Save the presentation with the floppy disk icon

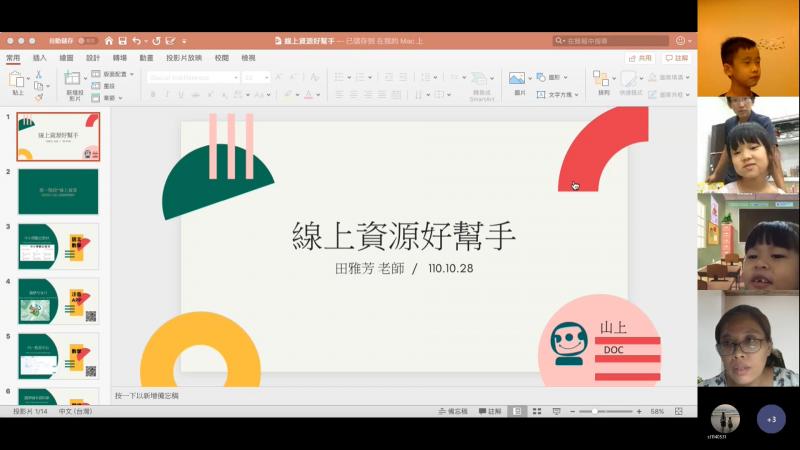coord(122,41)
